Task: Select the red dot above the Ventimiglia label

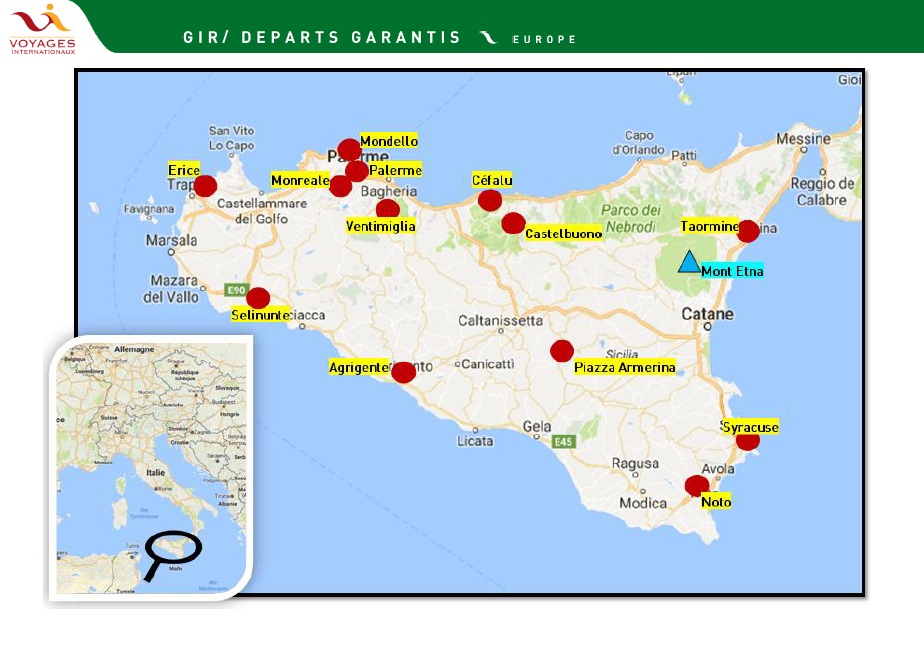Action: 388,209
